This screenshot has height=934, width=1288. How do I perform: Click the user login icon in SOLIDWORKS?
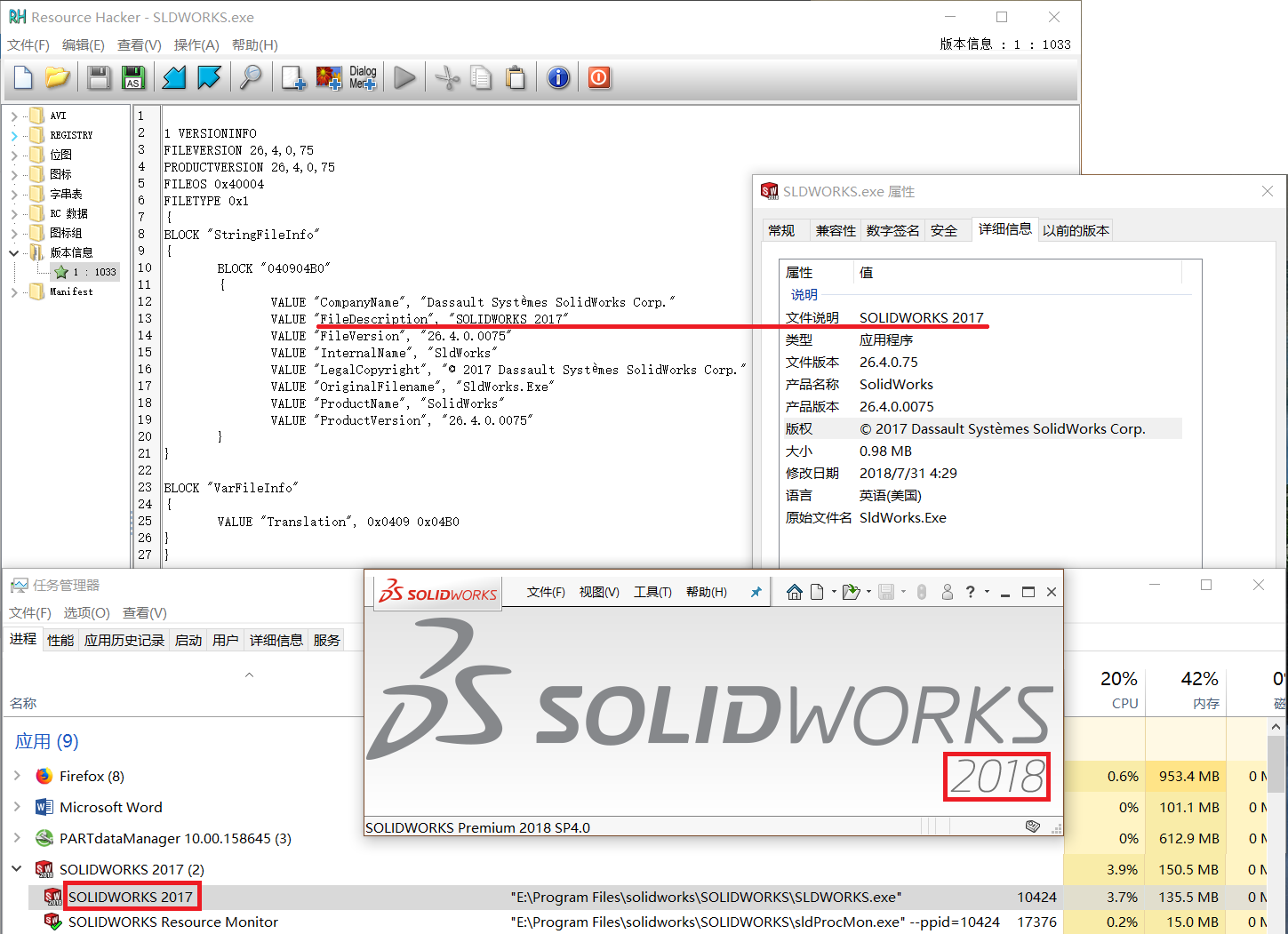tap(948, 592)
